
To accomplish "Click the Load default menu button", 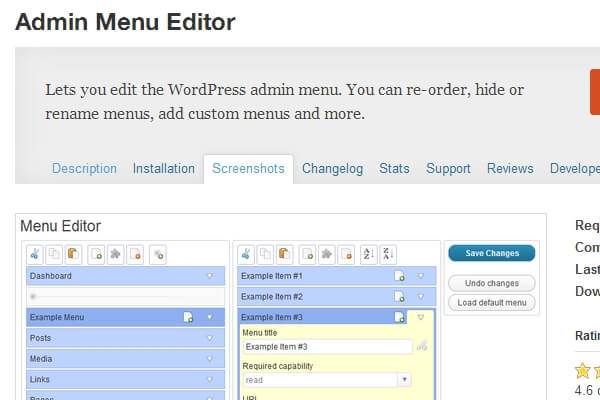I will (491, 303).
